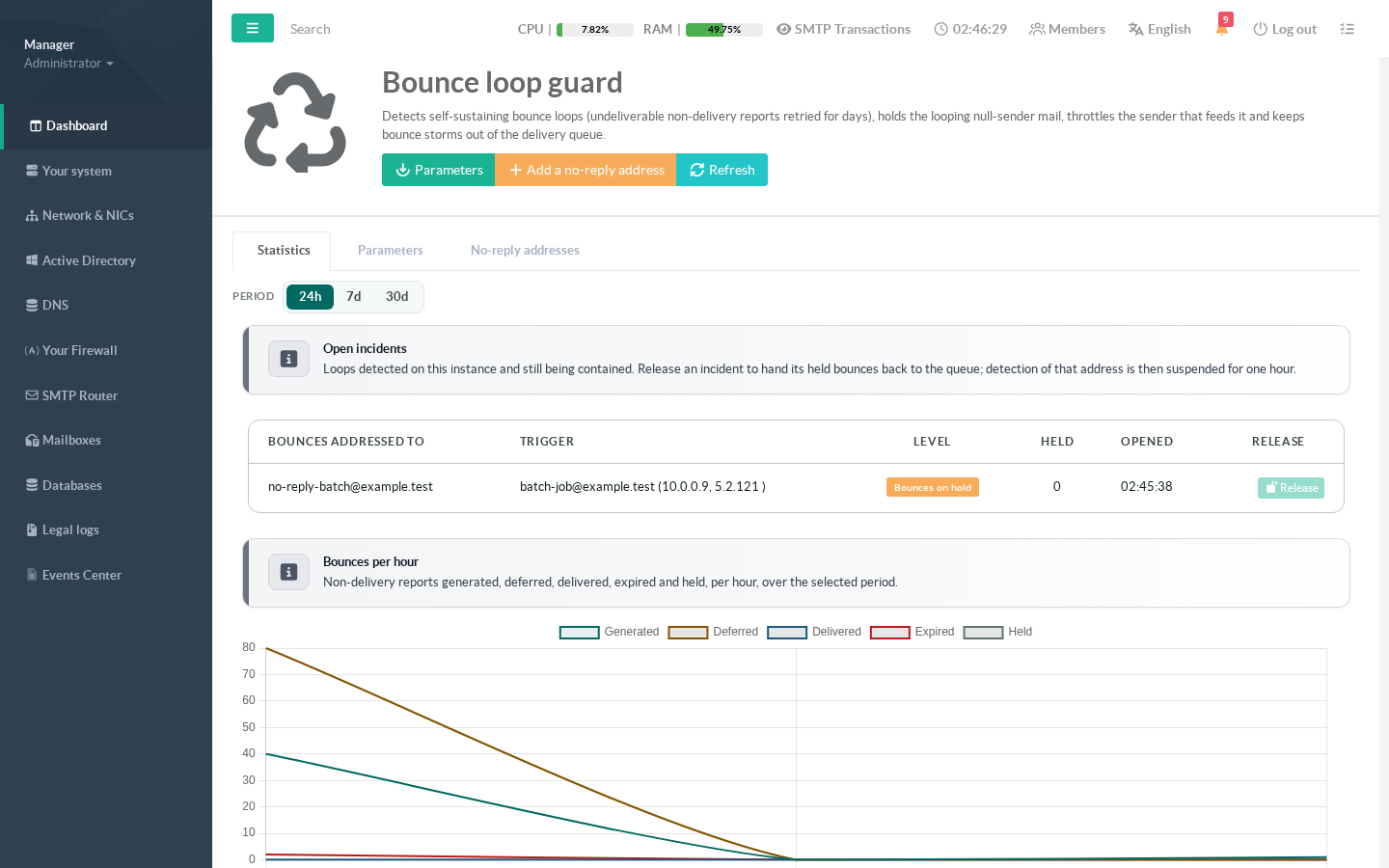Image resolution: width=1389 pixels, height=868 pixels.
Task: Toggle the hamburger menu button
Action: pos(253,28)
